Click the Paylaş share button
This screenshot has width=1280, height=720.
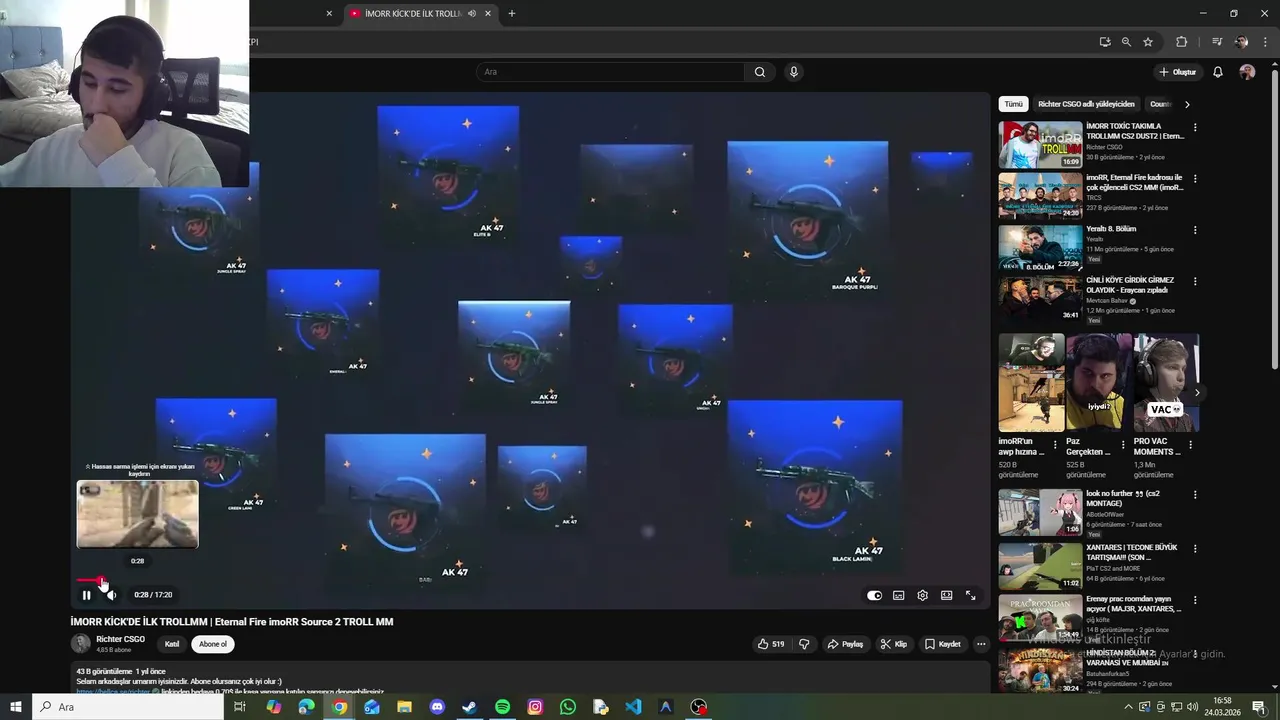(845, 644)
